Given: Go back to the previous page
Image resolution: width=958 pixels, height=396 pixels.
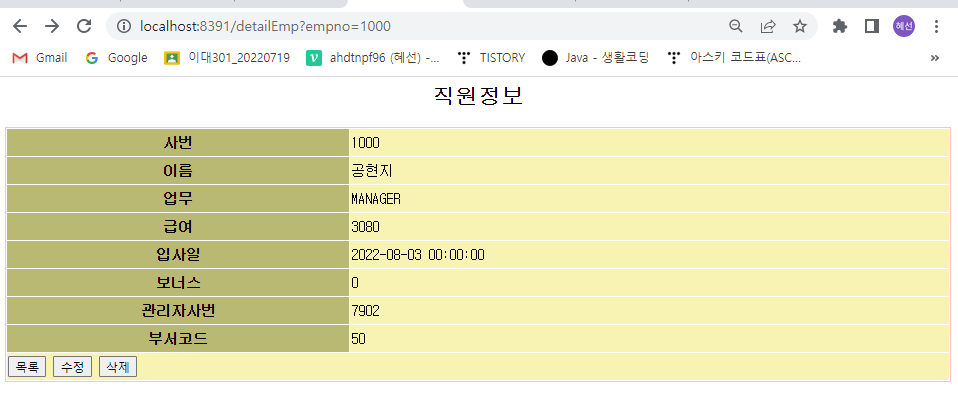Looking at the screenshot, I should tap(20, 26).
